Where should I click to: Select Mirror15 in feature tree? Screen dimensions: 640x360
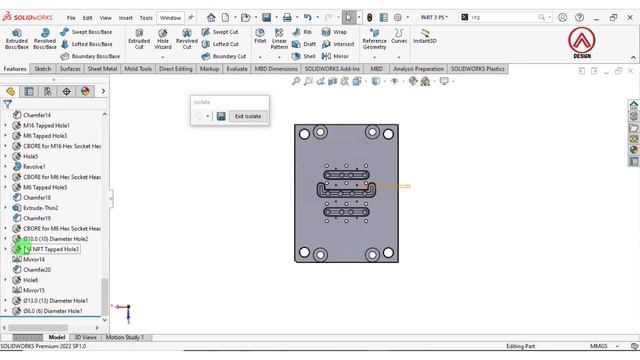(33, 290)
